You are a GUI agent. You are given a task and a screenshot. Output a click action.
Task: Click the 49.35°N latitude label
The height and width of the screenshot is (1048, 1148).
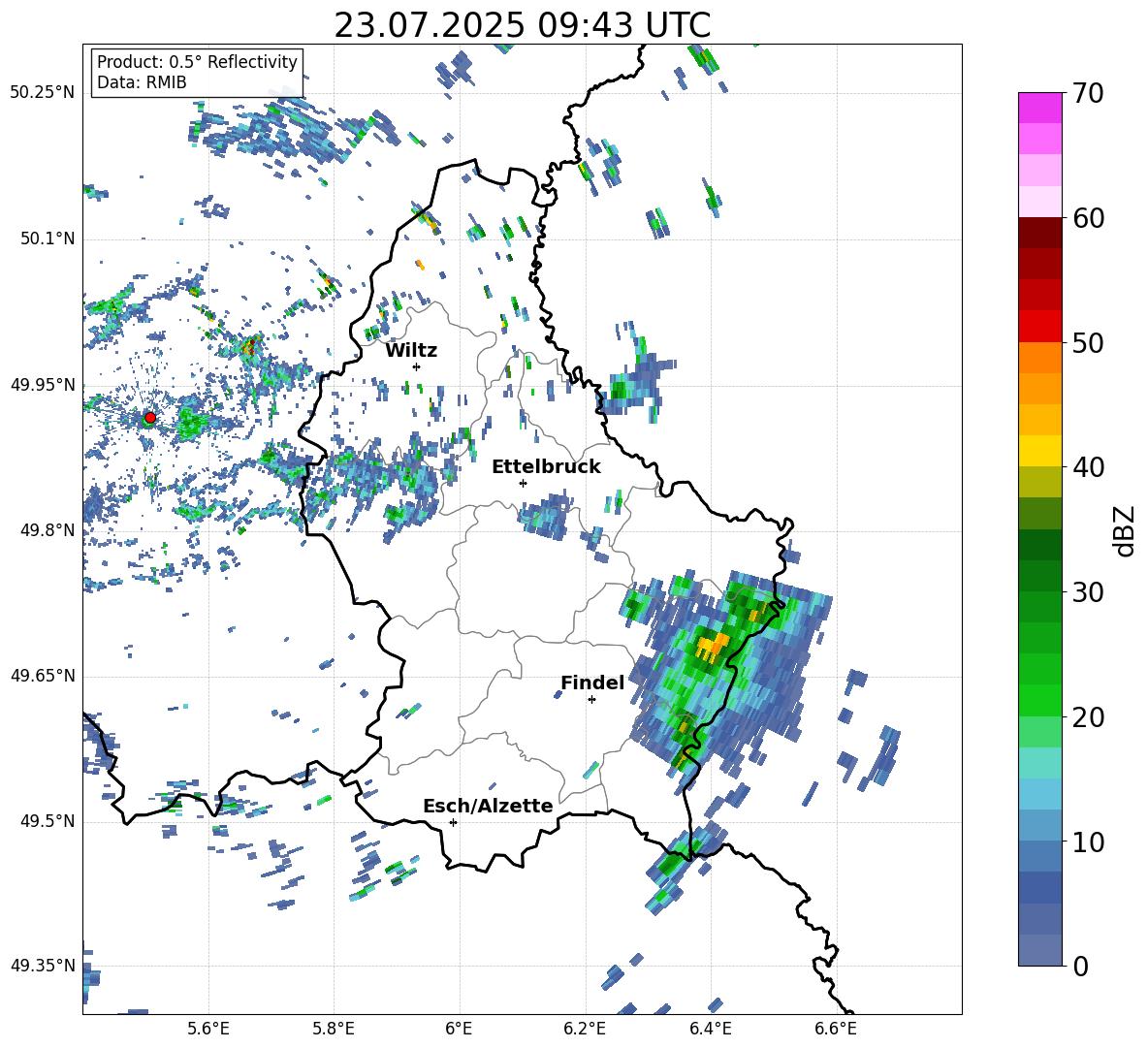[x=43, y=966]
